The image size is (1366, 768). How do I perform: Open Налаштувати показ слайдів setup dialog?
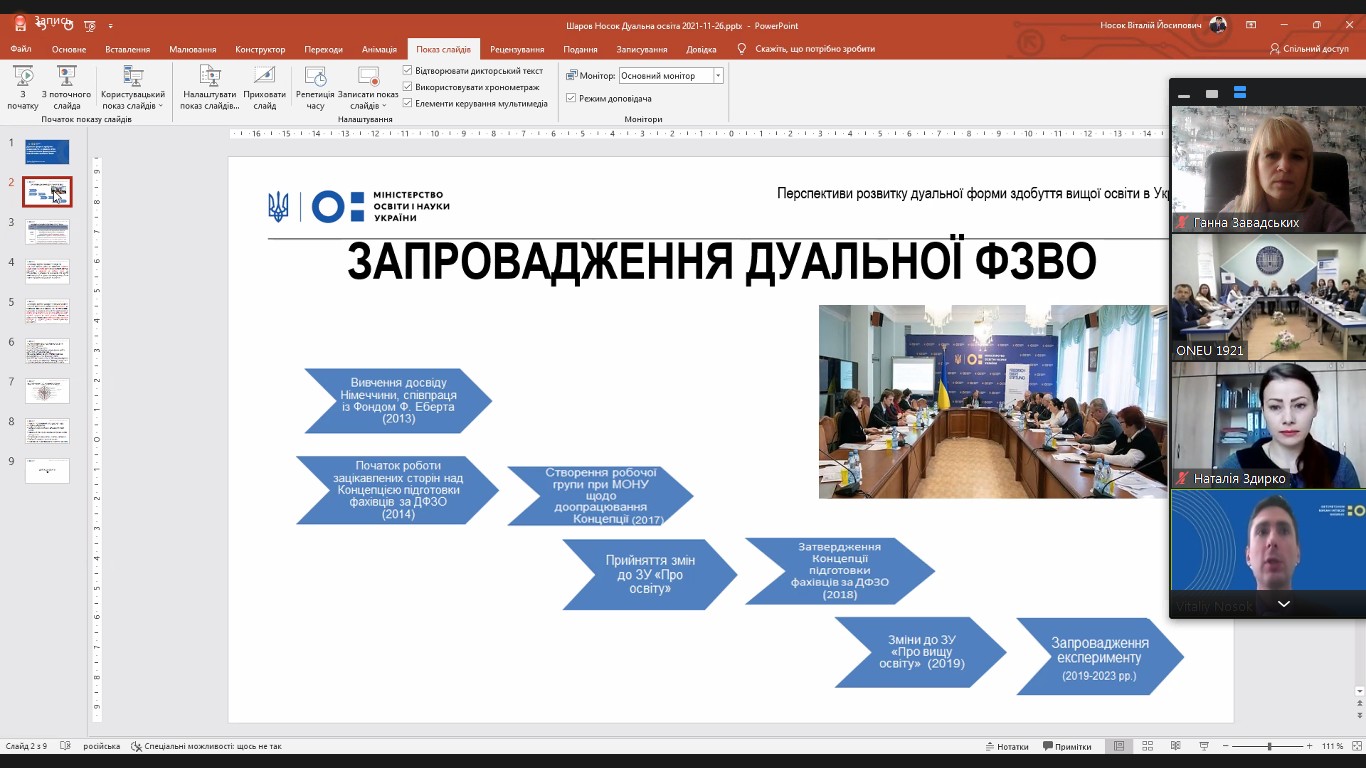[x=210, y=87]
